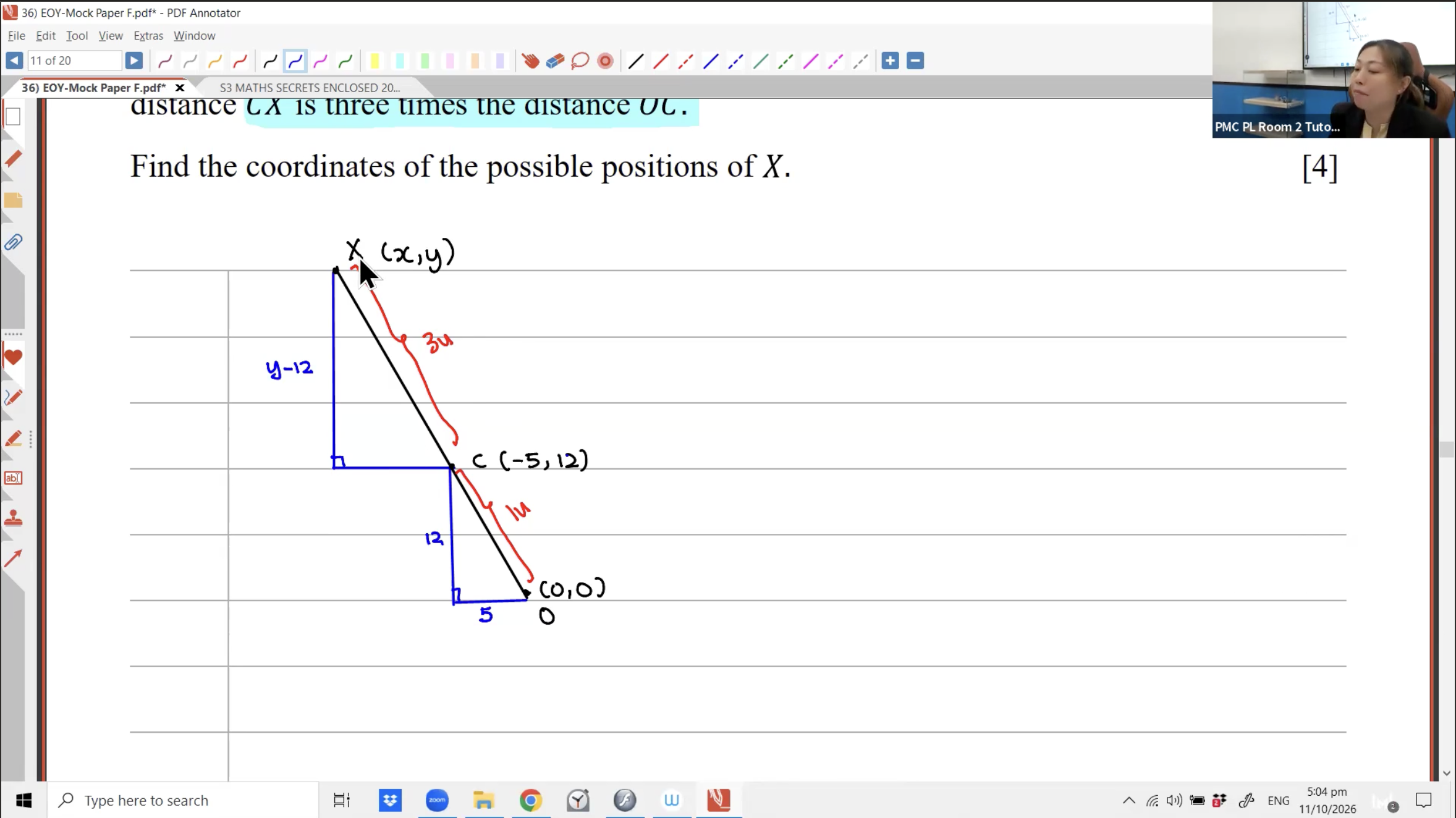
Task: Pick the dashed green line tool
Action: [x=785, y=61]
